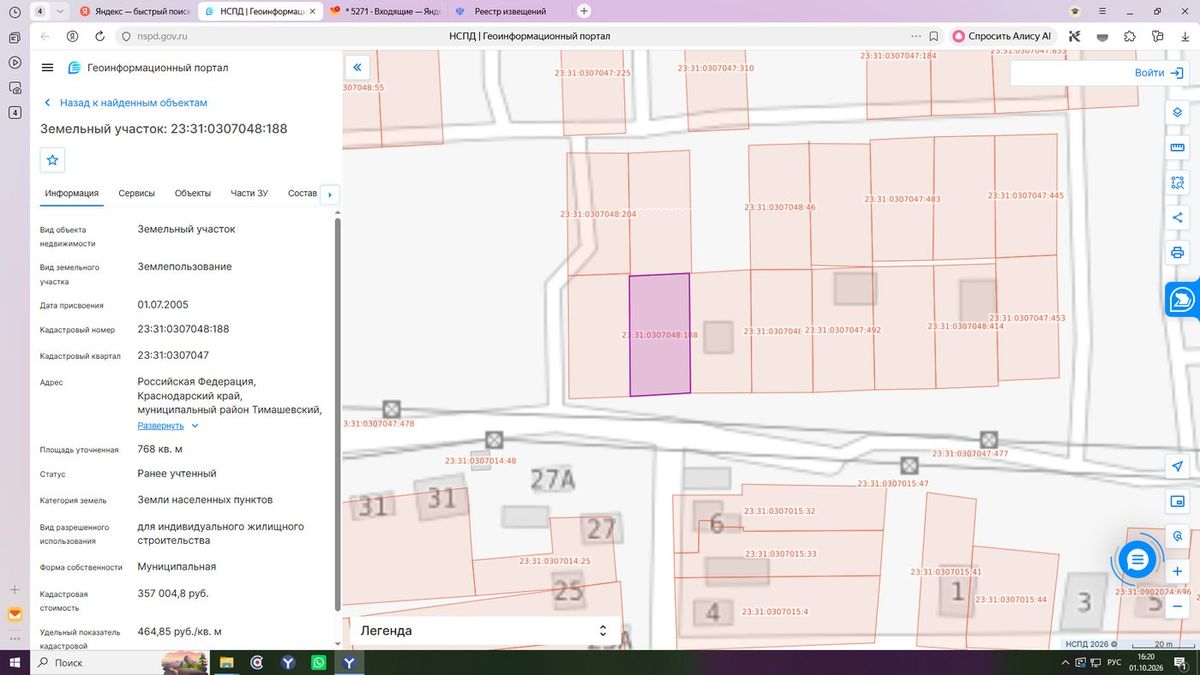Select the highlighted purple parcel on the map
Viewport: 1200px width, 675px height.
point(659,334)
